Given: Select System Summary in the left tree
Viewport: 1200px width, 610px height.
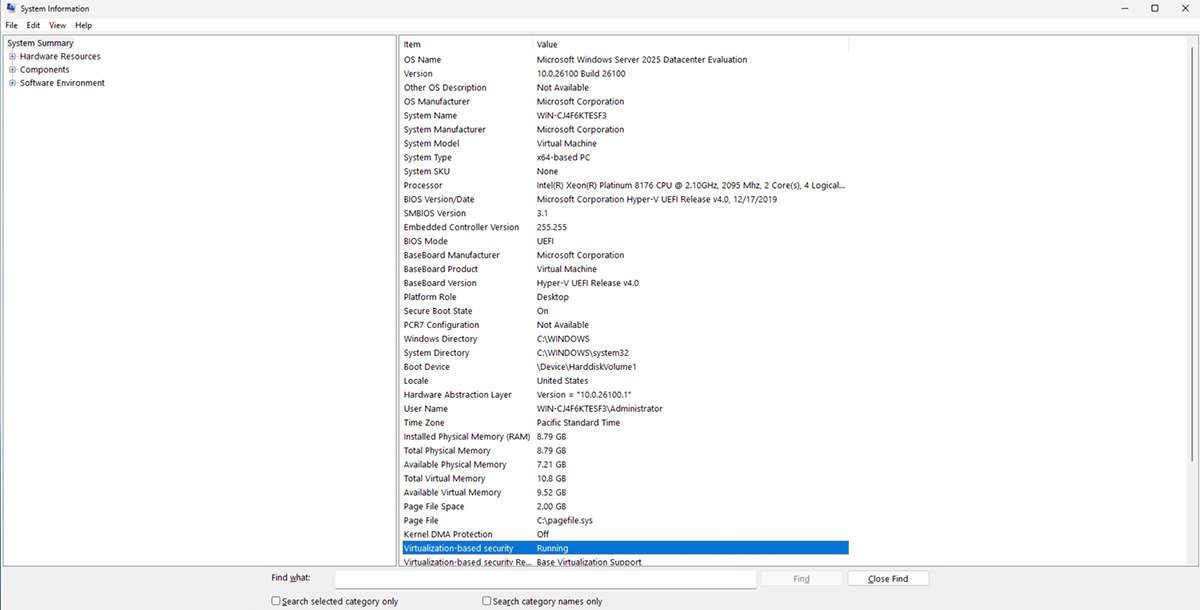Looking at the screenshot, I should [40, 43].
